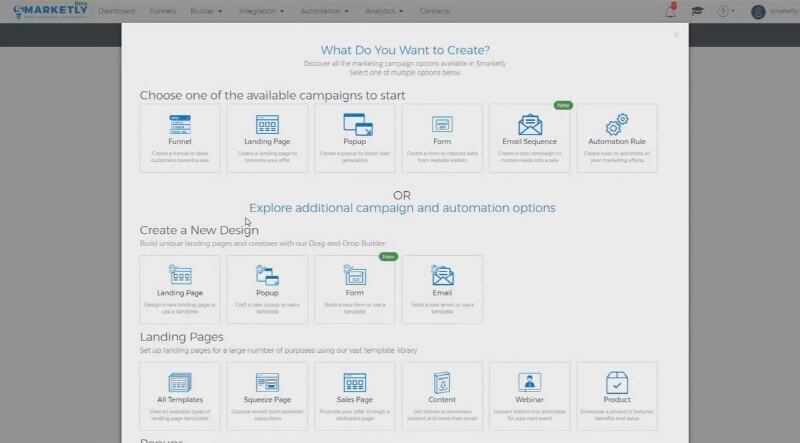The width and height of the screenshot is (800, 443).
Task: Open the Dashboard menu item
Action: click(117, 11)
